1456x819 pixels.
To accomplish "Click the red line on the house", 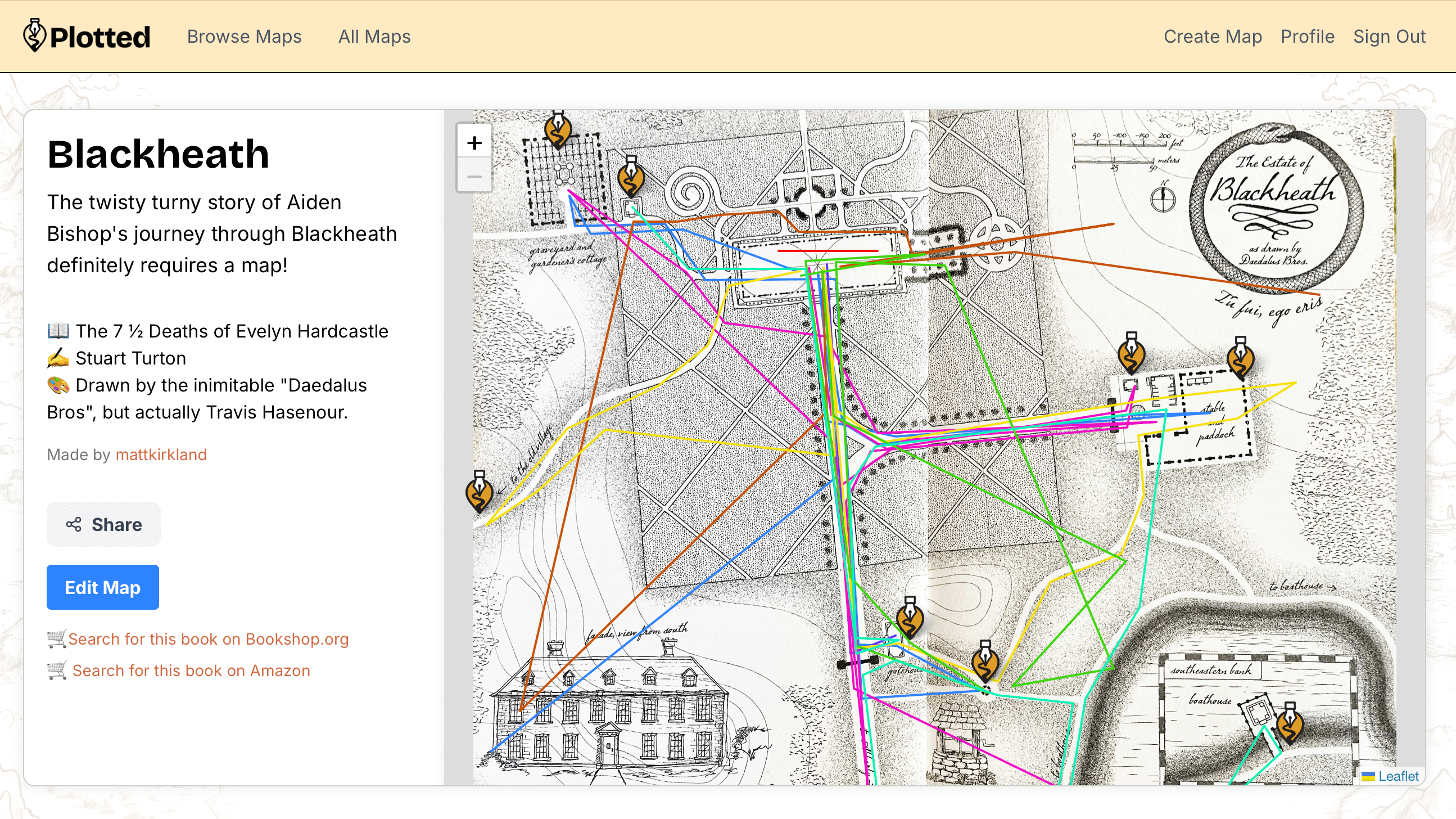I will point(828,250).
